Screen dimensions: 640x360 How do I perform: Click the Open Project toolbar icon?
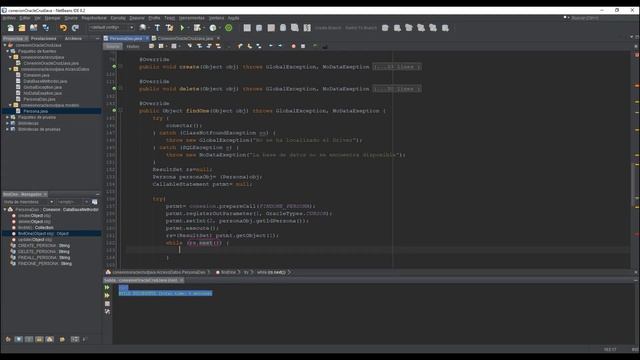[x=33, y=28]
